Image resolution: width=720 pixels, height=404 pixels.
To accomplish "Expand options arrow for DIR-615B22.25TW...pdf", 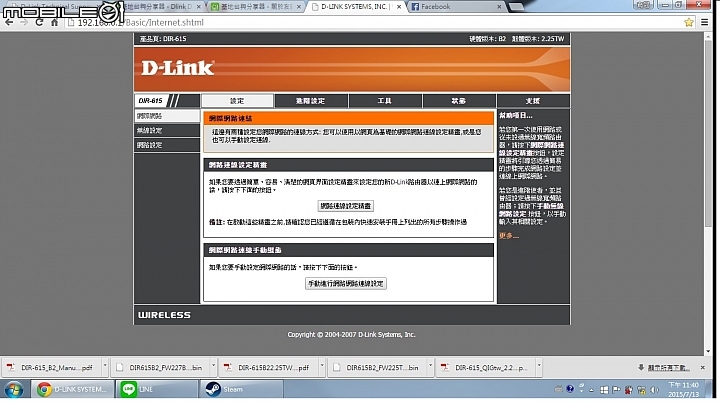I will (x=322, y=367).
